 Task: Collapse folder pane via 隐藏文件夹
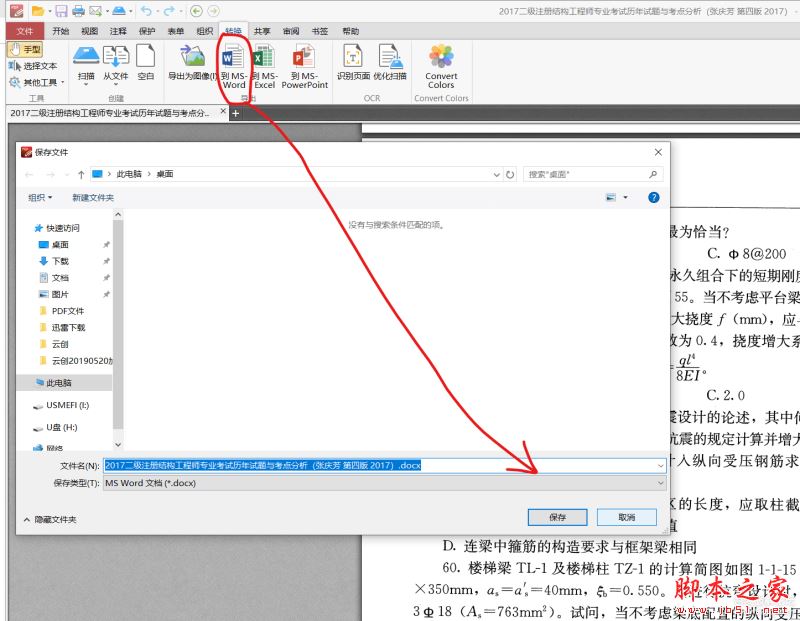(x=48, y=519)
